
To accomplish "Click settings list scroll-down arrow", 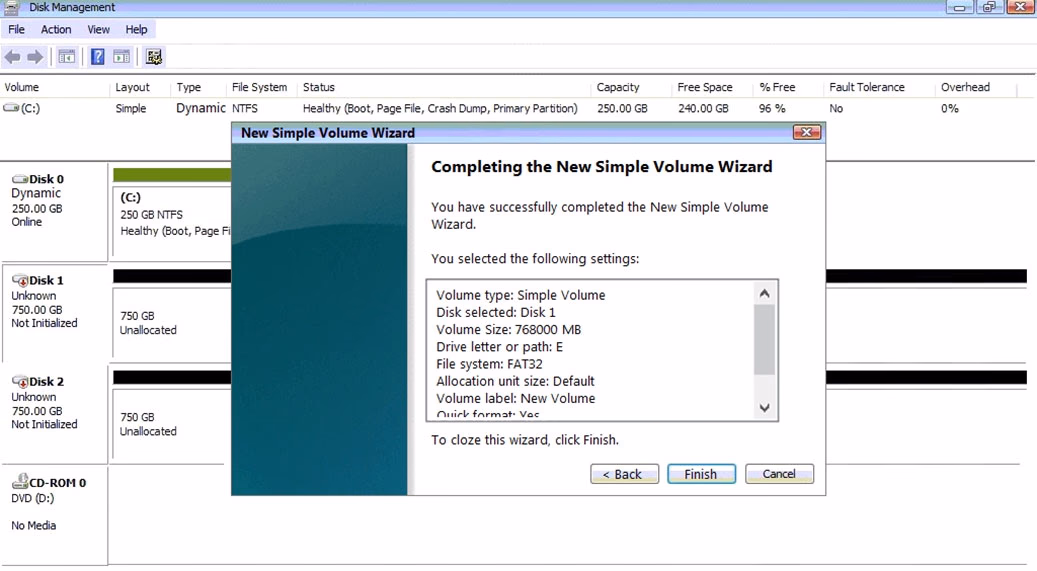I will tap(765, 408).
